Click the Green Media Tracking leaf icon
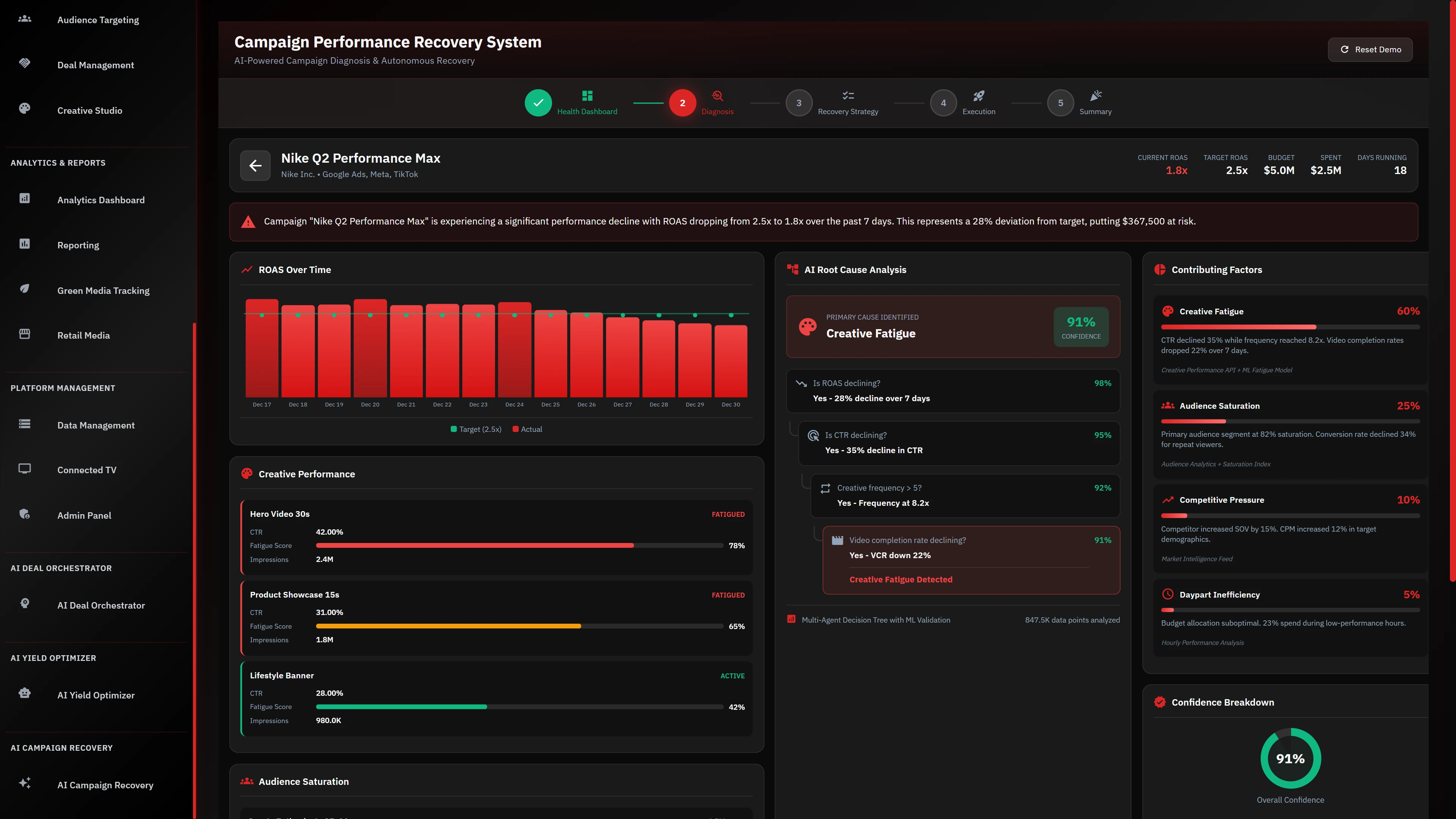This screenshot has height=819, width=1456. [x=25, y=288]
